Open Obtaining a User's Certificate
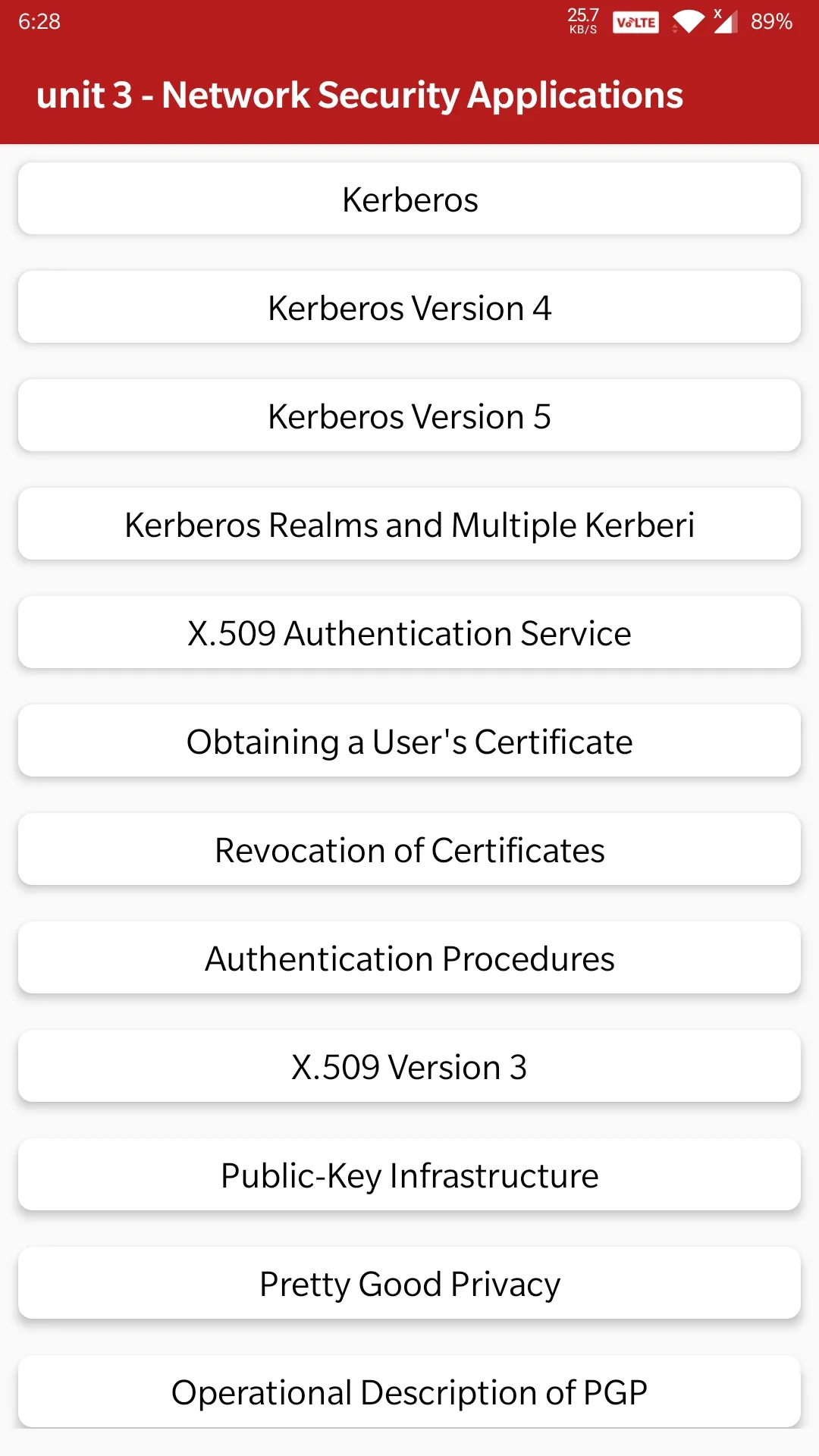The width and height of the screenshot is (819, 1456). (x=409, y=741)
